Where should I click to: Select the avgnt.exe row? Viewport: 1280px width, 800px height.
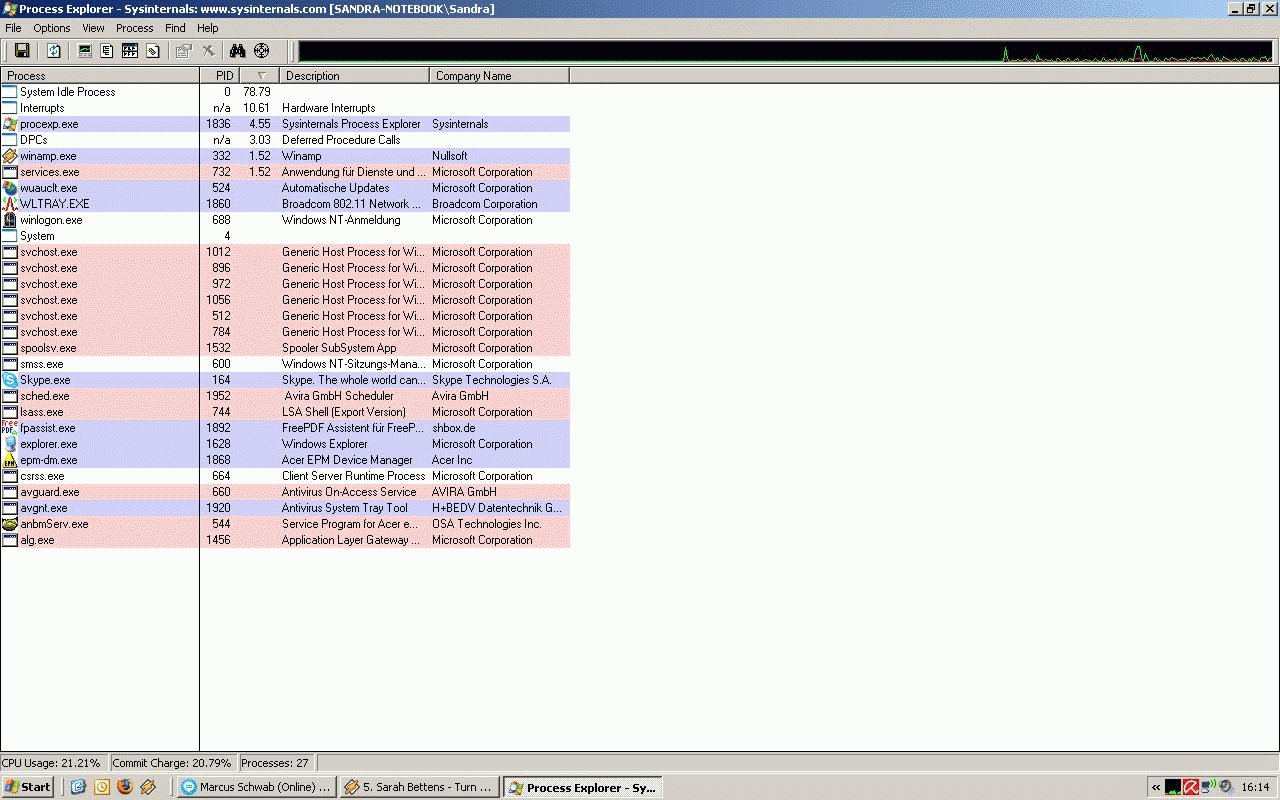coord(285,508)
